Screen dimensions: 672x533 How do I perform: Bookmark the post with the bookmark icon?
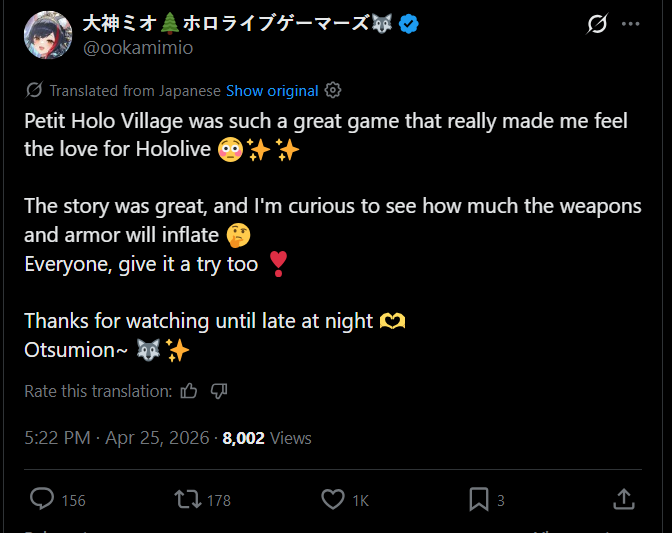click(479, 500)
